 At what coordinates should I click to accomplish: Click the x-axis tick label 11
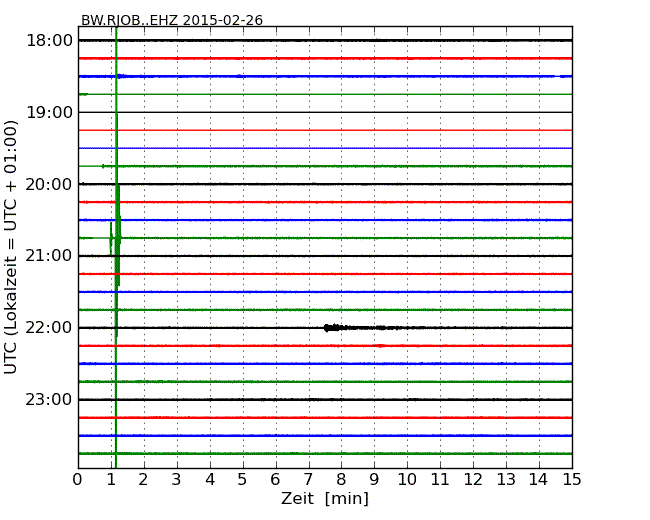(440, 480)
